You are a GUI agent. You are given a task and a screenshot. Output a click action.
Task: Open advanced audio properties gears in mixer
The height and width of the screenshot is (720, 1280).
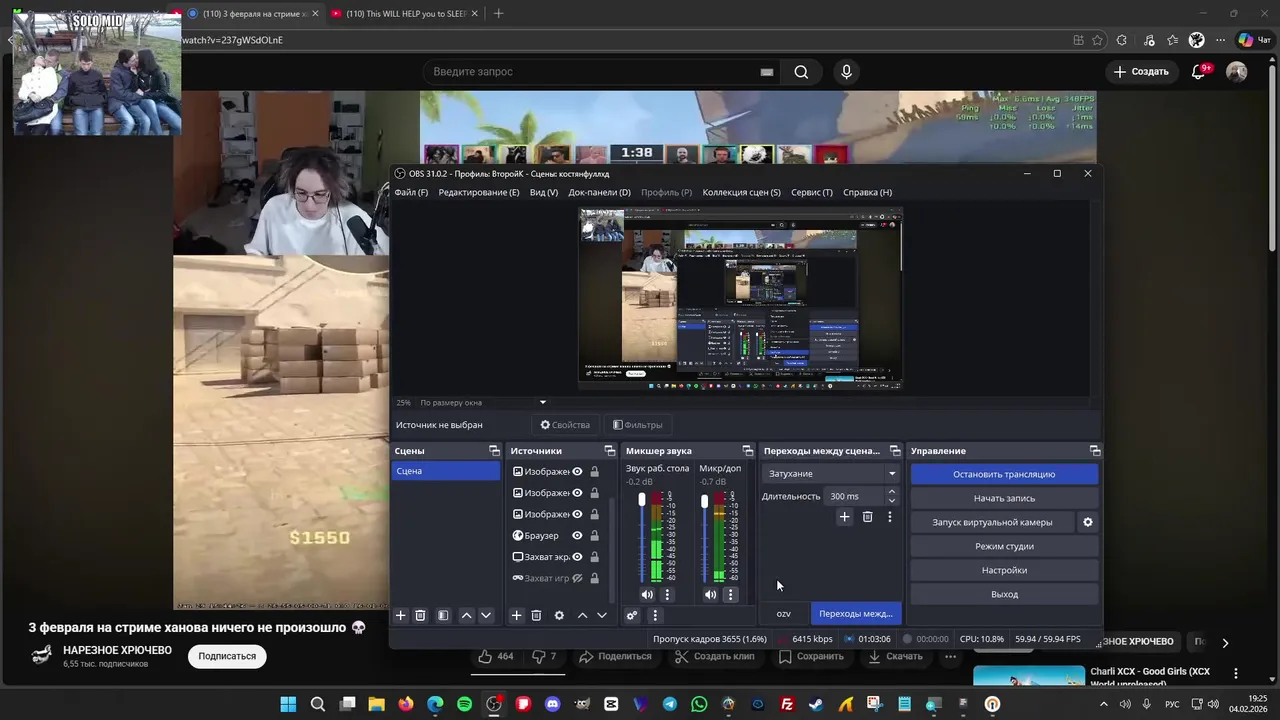point(632,615)
